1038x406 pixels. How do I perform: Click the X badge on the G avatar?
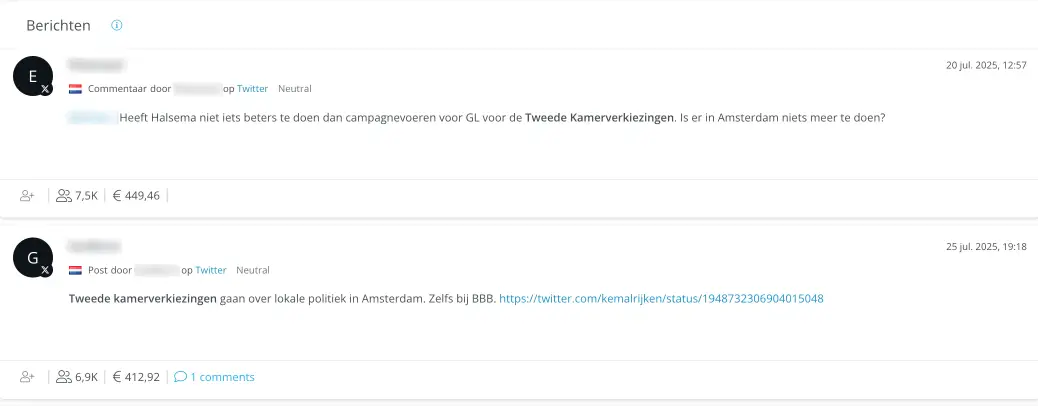tap(45, 270)
